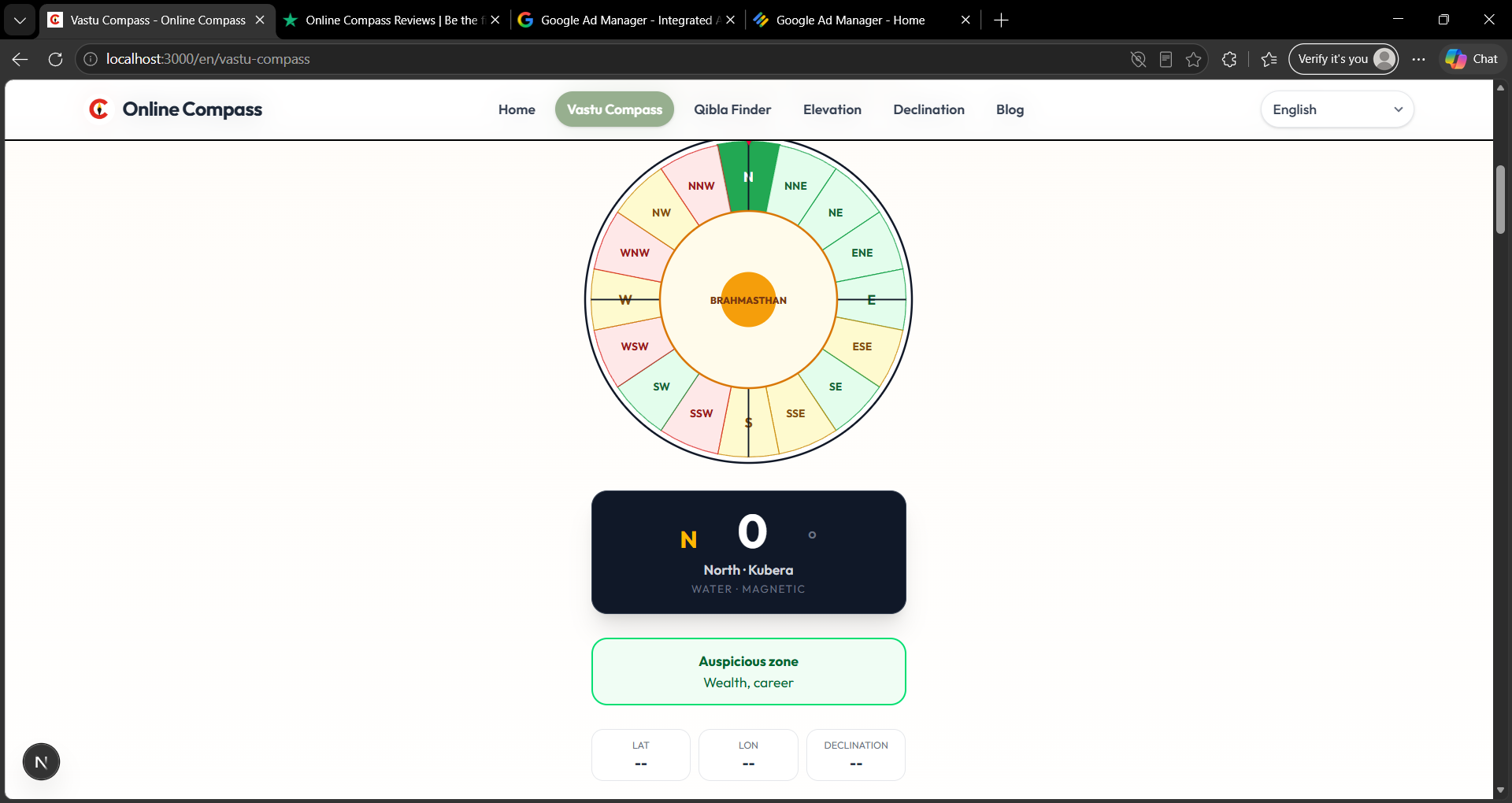Add page to favorites with star icon
The image size is (1512, 803).
(1194, 59)
